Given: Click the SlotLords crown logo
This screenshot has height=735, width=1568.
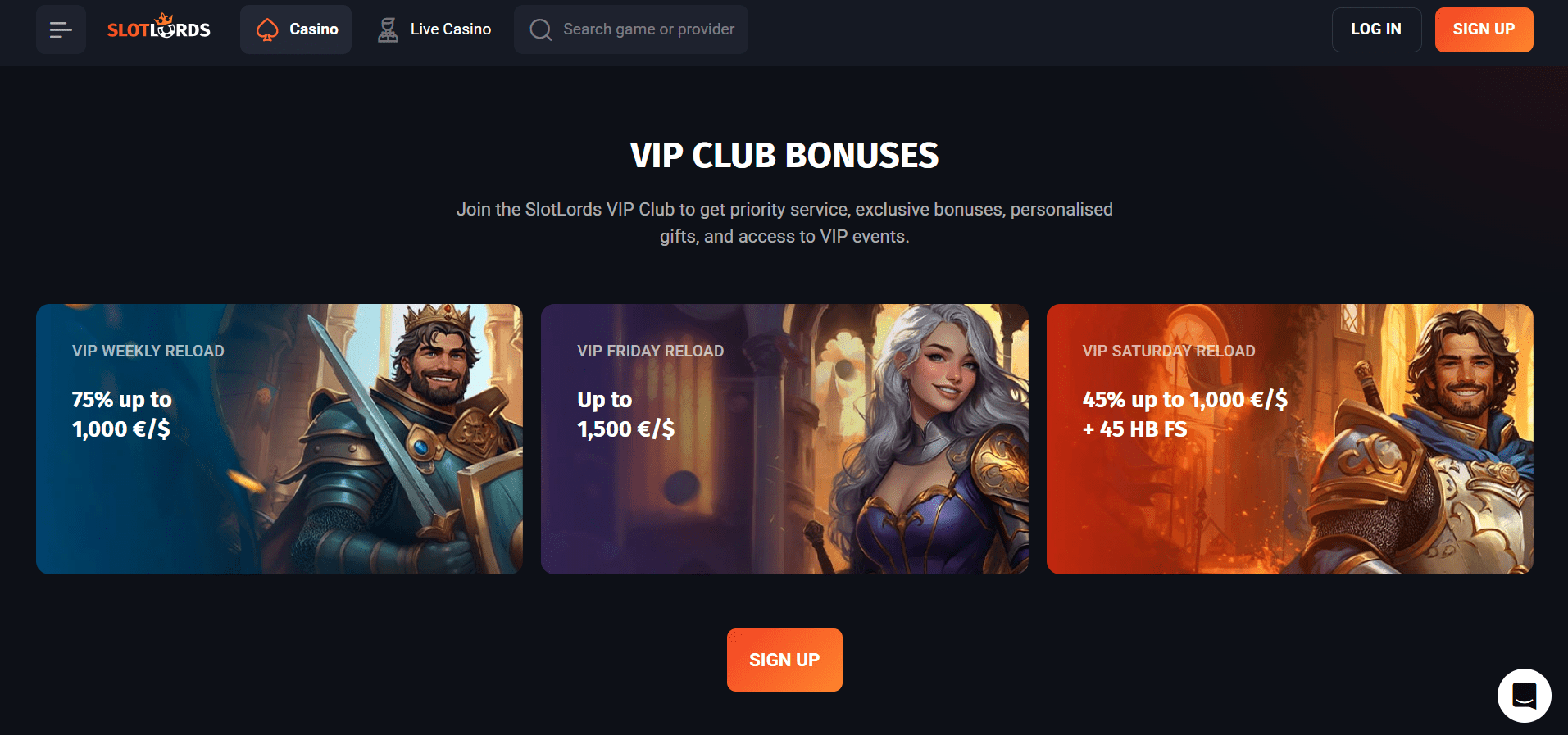Looking at the screenshot, I should coord(159,29).
